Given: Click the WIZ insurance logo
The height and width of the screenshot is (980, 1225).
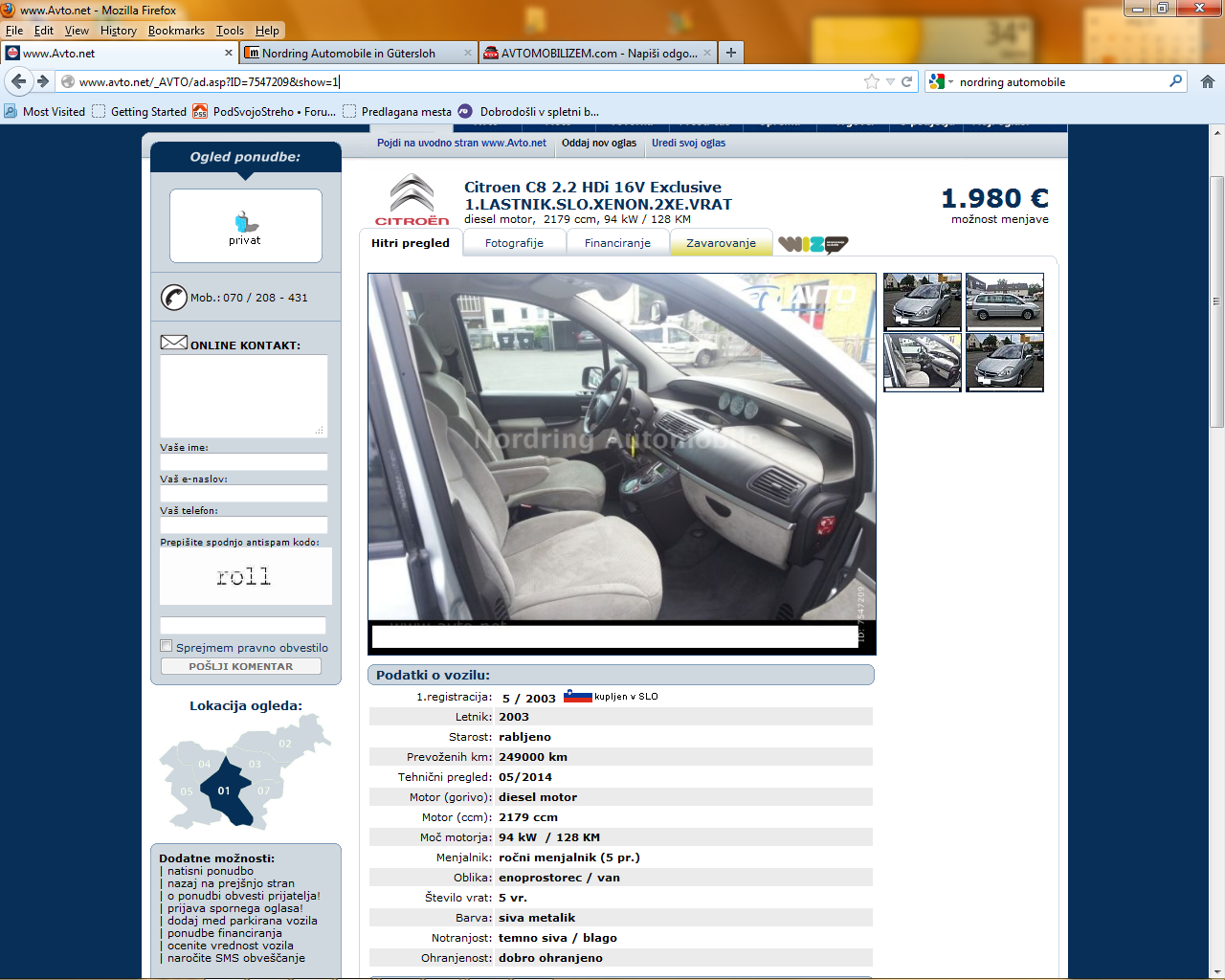Looking at the screenshot, I should [x=813, y=244].
